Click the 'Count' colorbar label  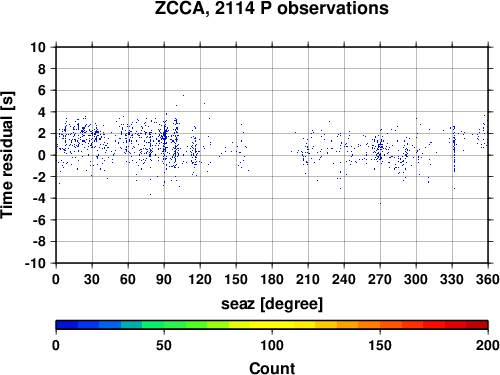(272, 369)
